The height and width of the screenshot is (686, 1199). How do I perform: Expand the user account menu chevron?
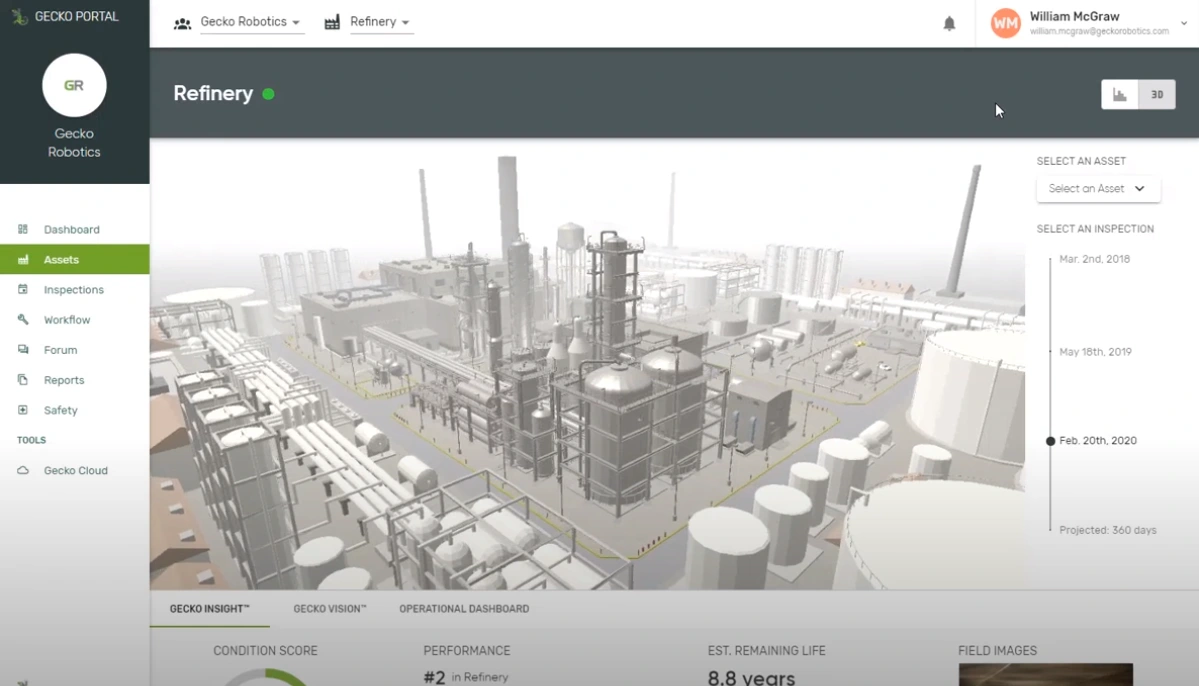tap(1184, 24)
